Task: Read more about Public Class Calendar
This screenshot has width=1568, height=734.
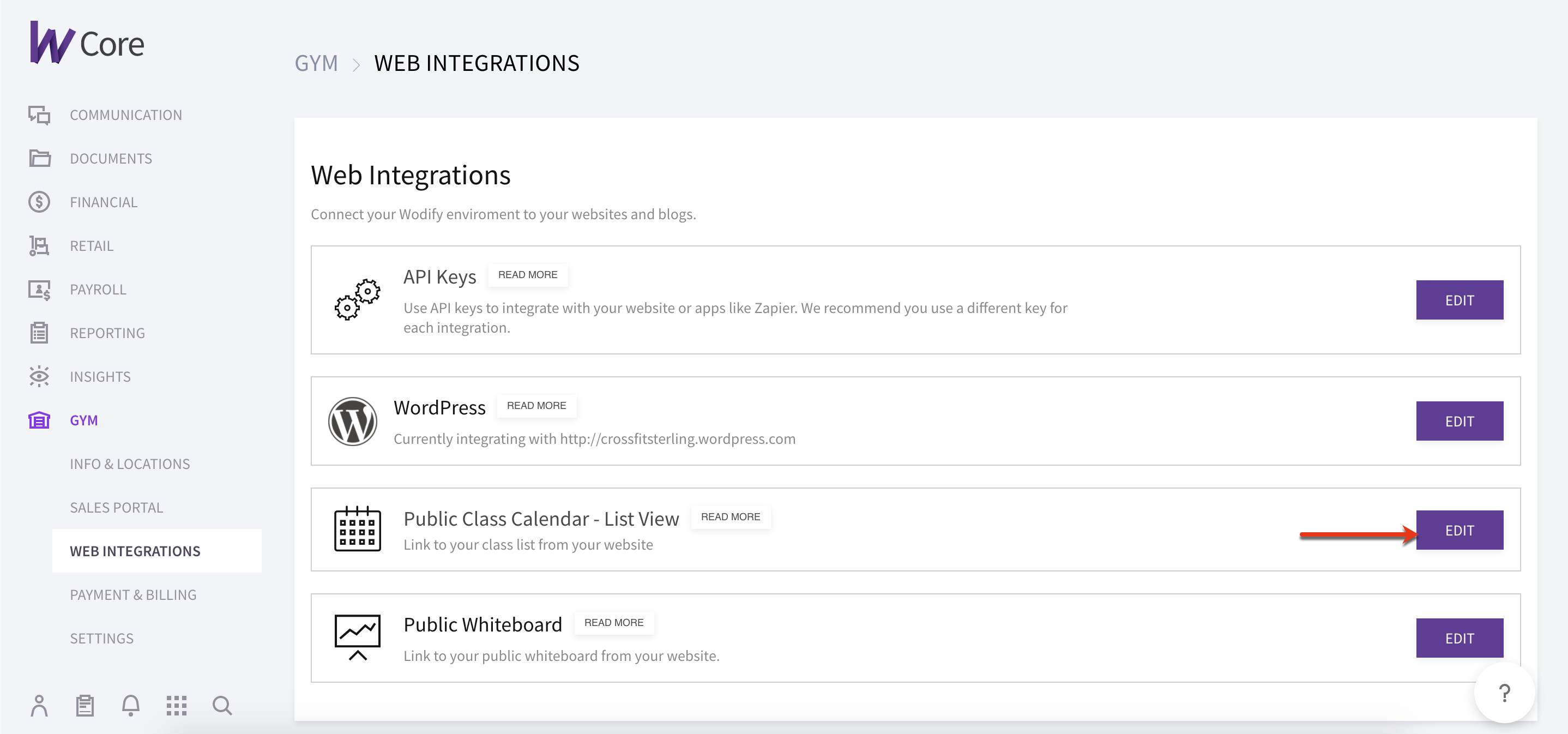Action: coord(731,518)
